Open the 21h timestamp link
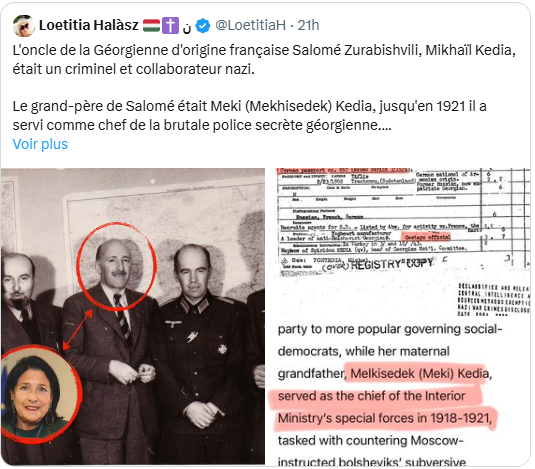The height and width of the screenshot is (469, 535). click(308, 26)
